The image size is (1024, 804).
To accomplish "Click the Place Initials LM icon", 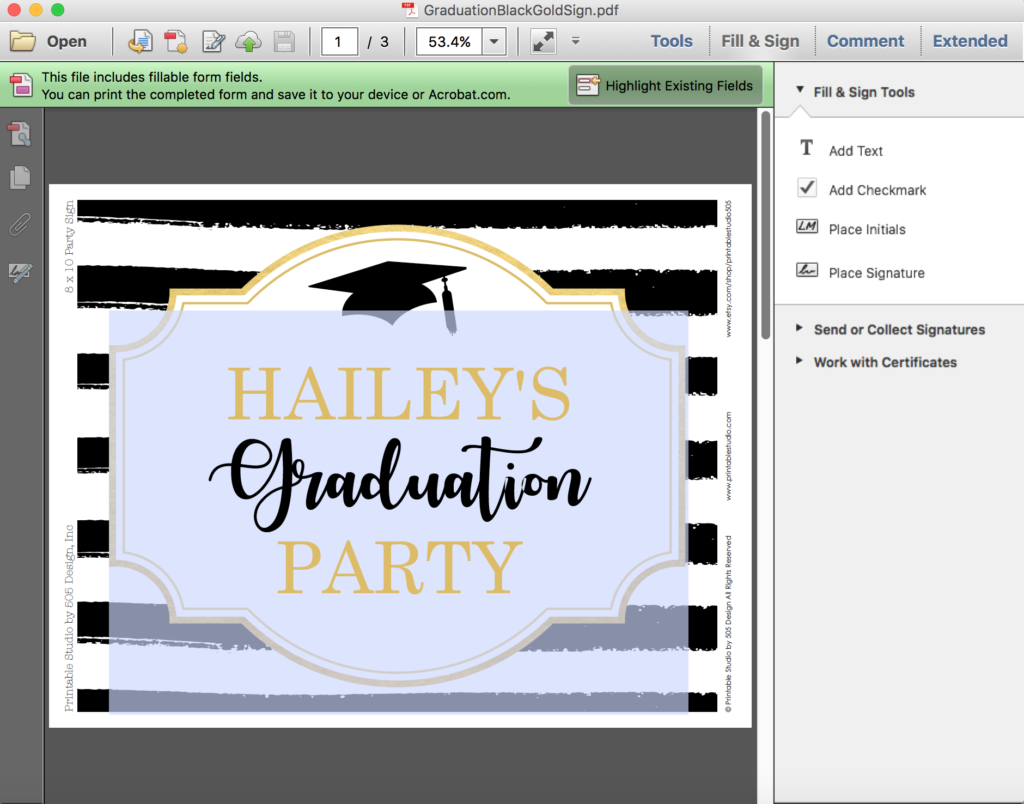I will coord(807,227).
